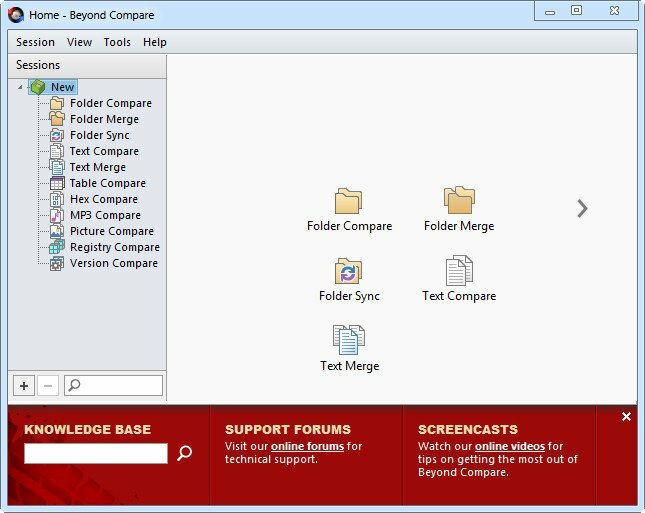Screen dimensions: 645x513
Task: Search the Knowledge Base with magnifier icon
Action: coord(184,453)
